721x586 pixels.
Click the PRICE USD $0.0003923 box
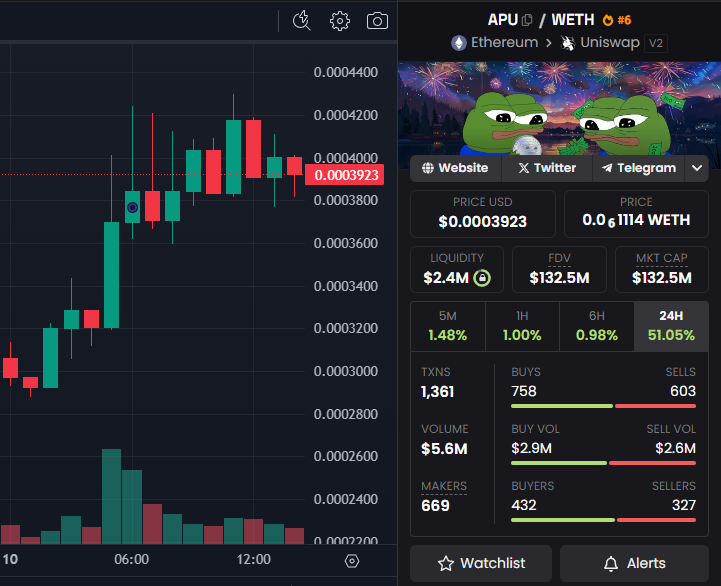[x=483, y=214]
